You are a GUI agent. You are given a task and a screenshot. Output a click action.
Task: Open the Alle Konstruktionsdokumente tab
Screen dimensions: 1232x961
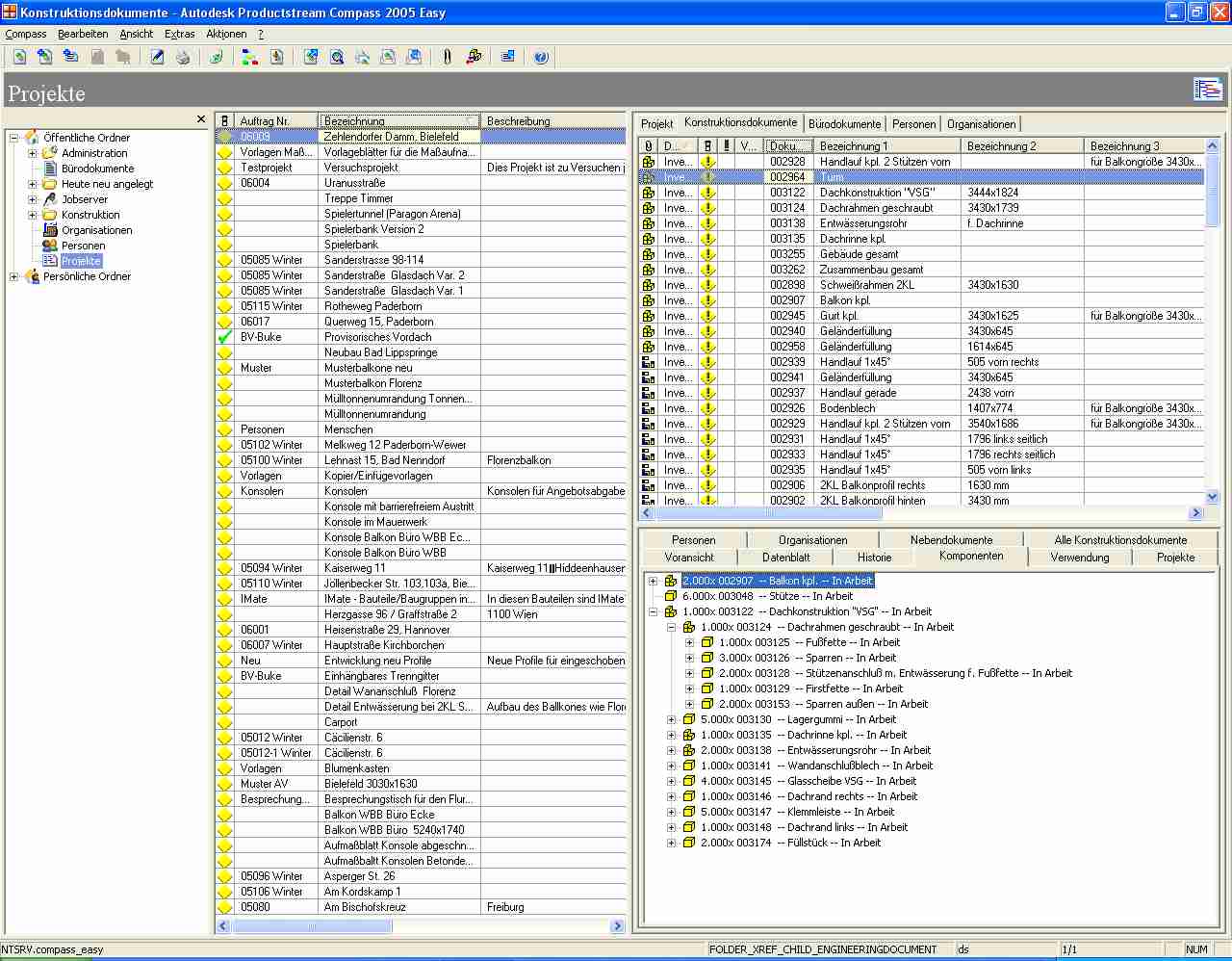tap(1120, 540)
